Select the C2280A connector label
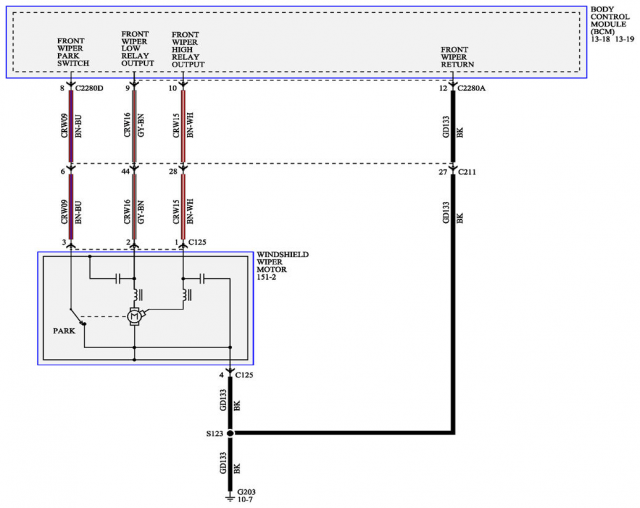The image size is (640, 508). pos(473,88)
